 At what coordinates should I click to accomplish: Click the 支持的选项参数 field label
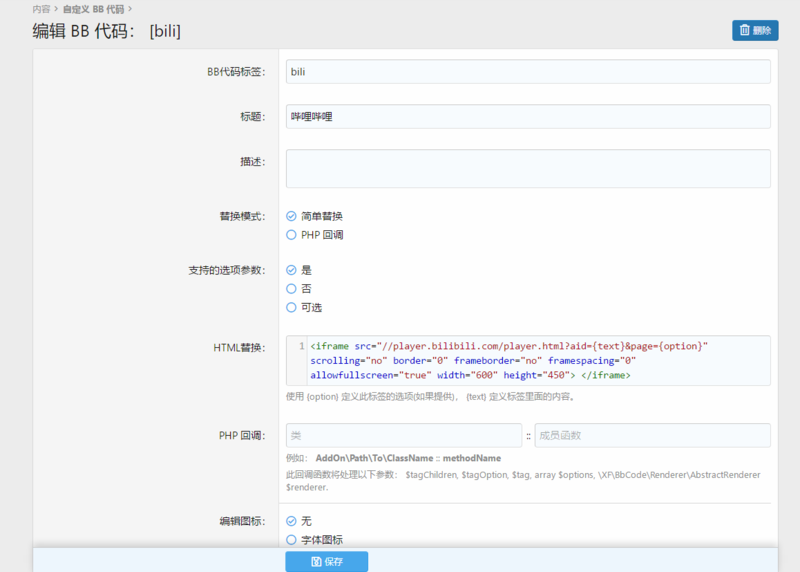[226, 270]
